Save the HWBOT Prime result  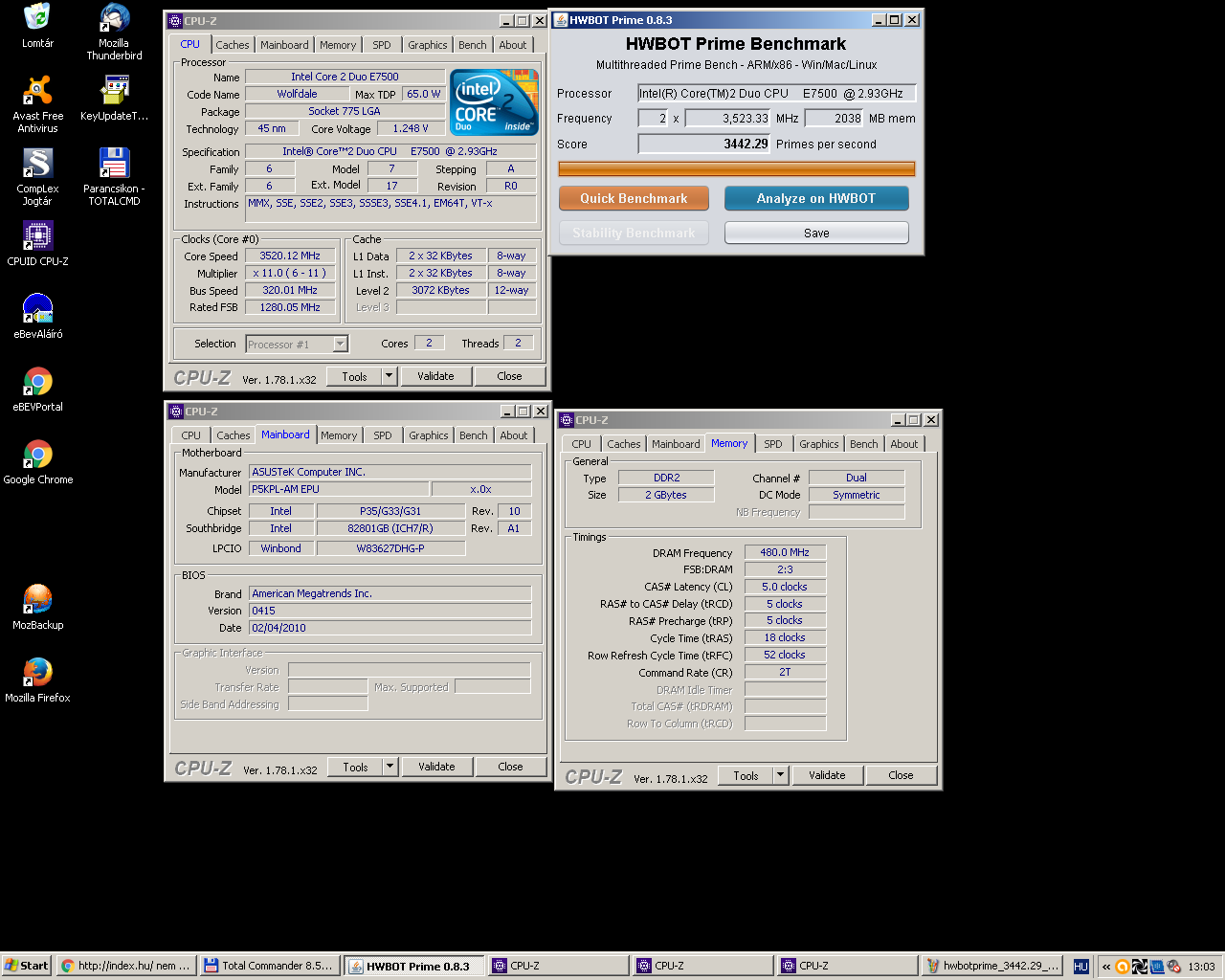pos(816,233)
